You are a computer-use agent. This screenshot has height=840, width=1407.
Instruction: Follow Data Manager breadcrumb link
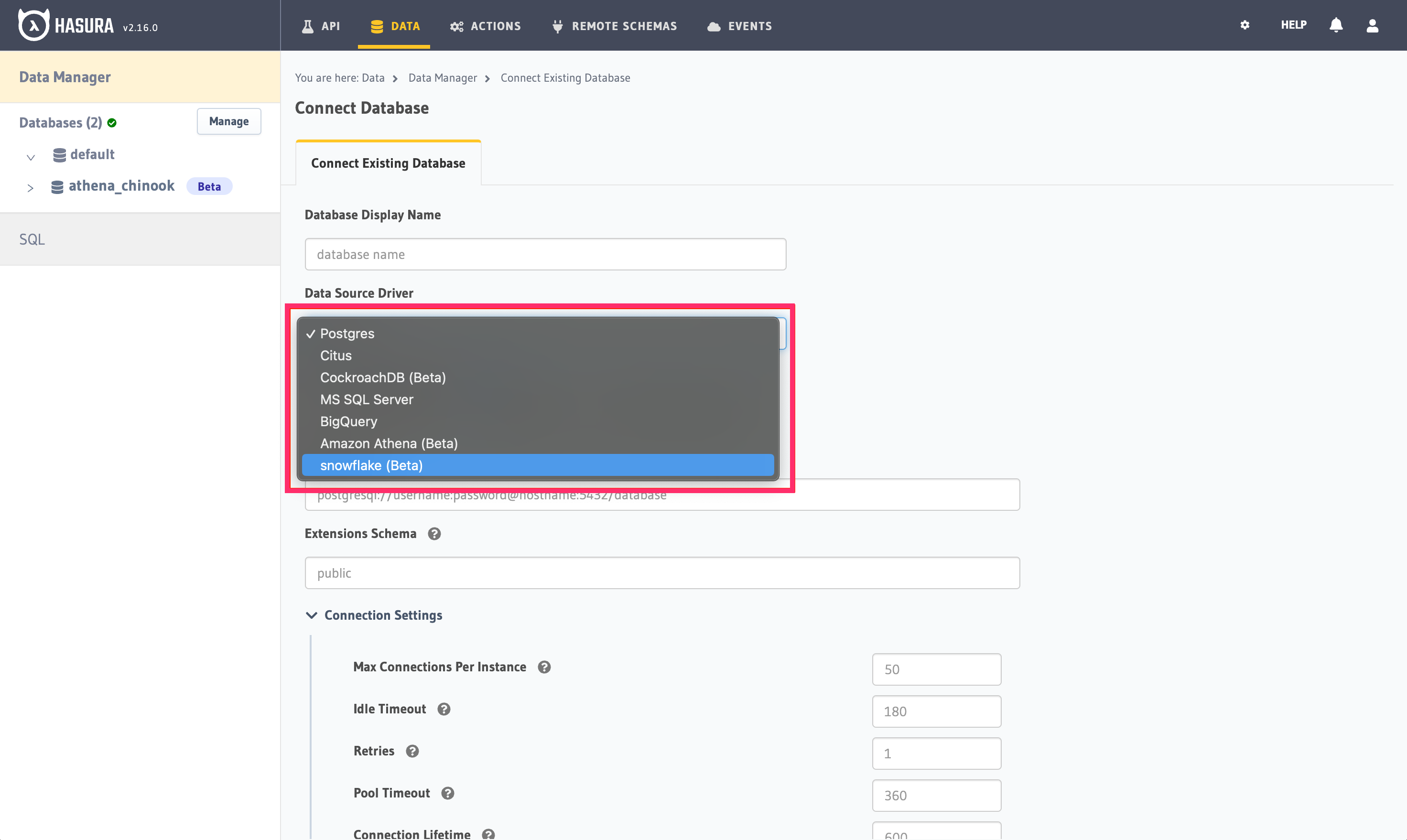pyautogui.click(x=442, y=78)
